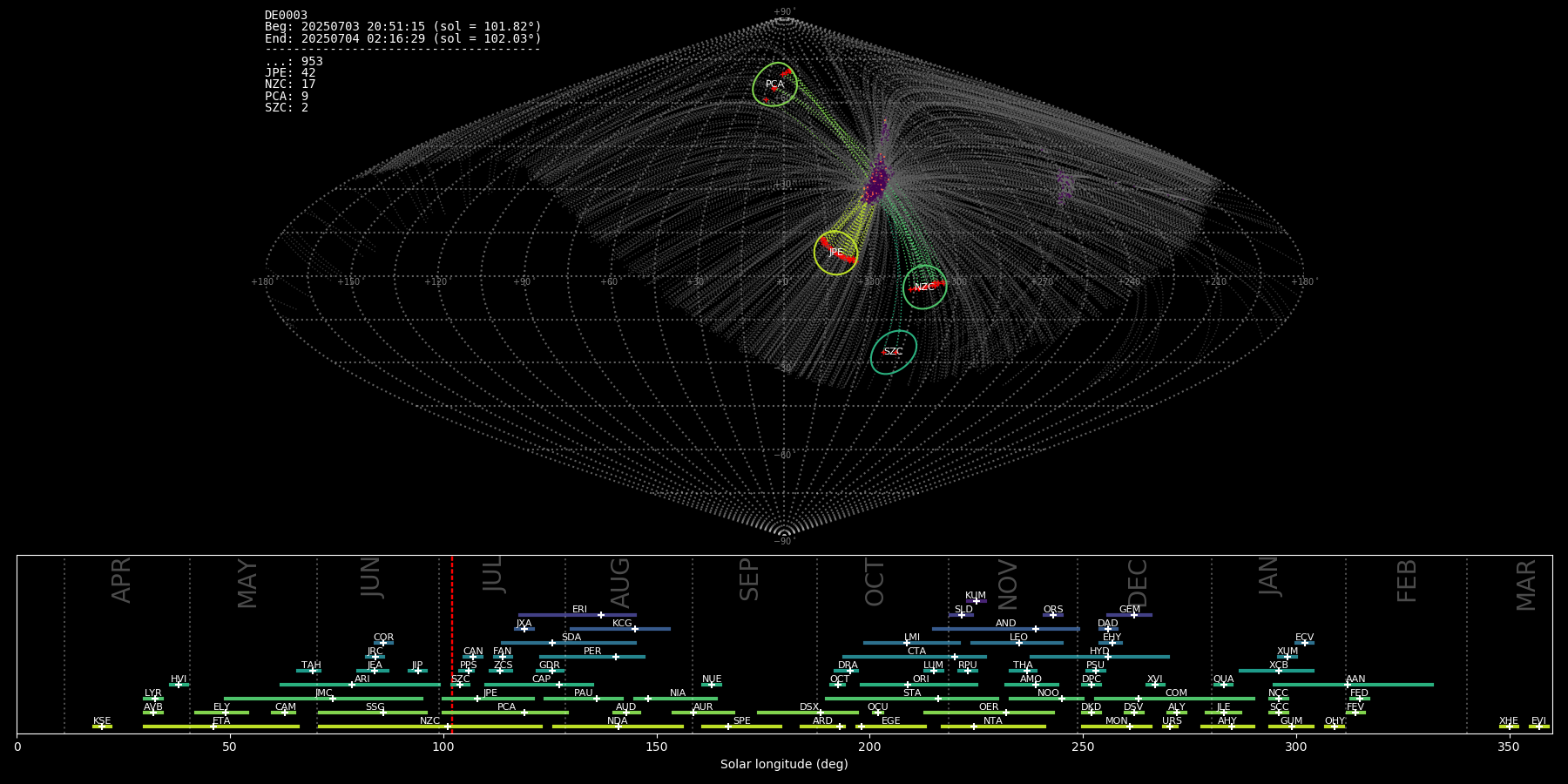
Task: Click the SDA shower label in timeline
Action: 571,637
